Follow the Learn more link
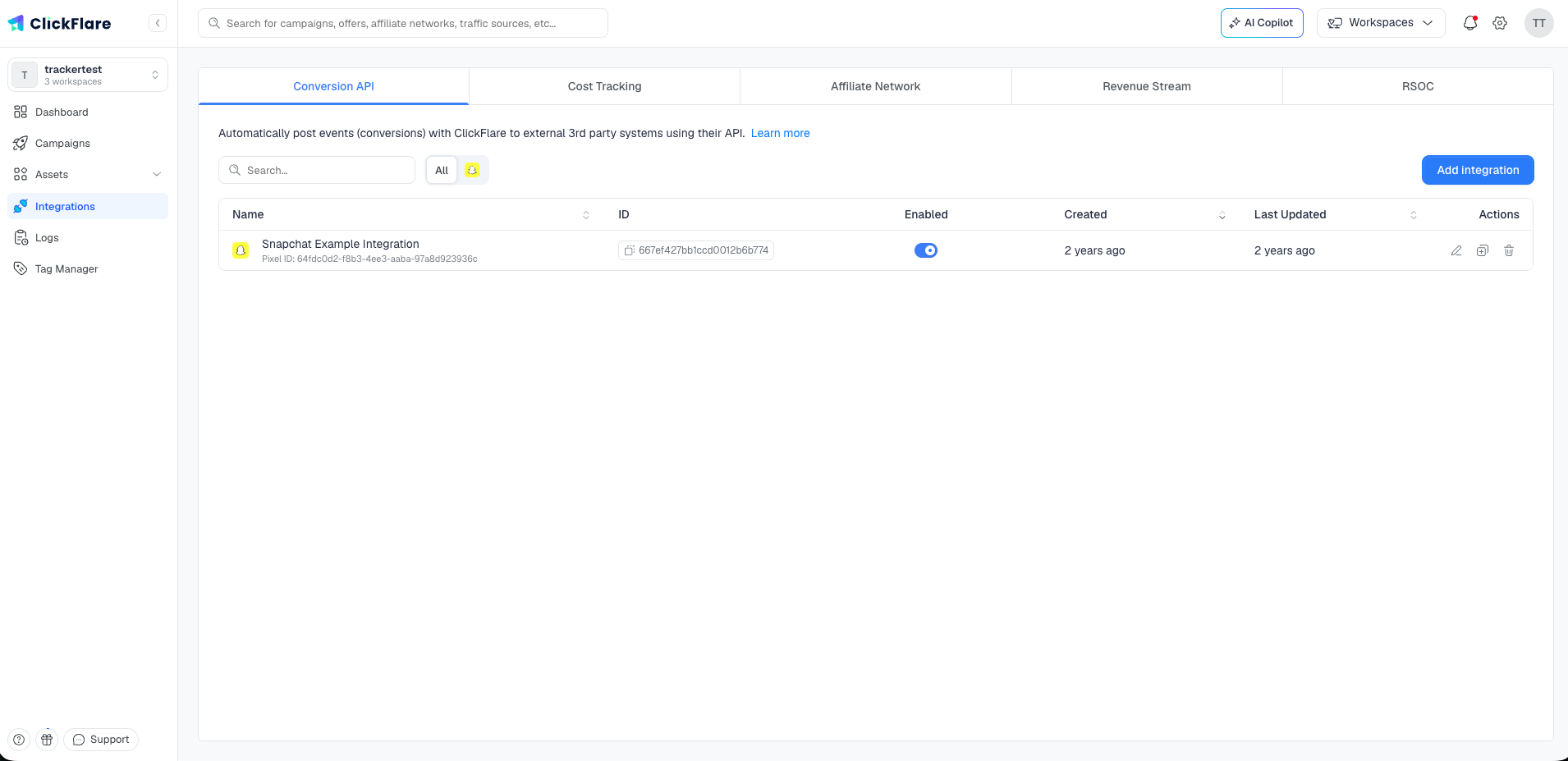The image size is (1568, 761). [x=780, y=133]
